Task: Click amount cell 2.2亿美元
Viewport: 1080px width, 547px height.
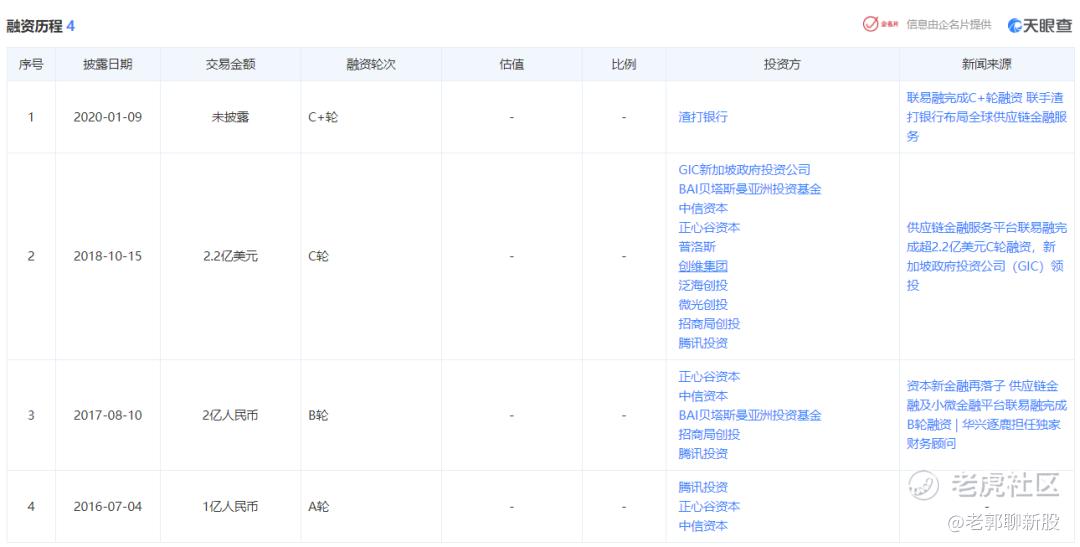Action: click(230, 256)
